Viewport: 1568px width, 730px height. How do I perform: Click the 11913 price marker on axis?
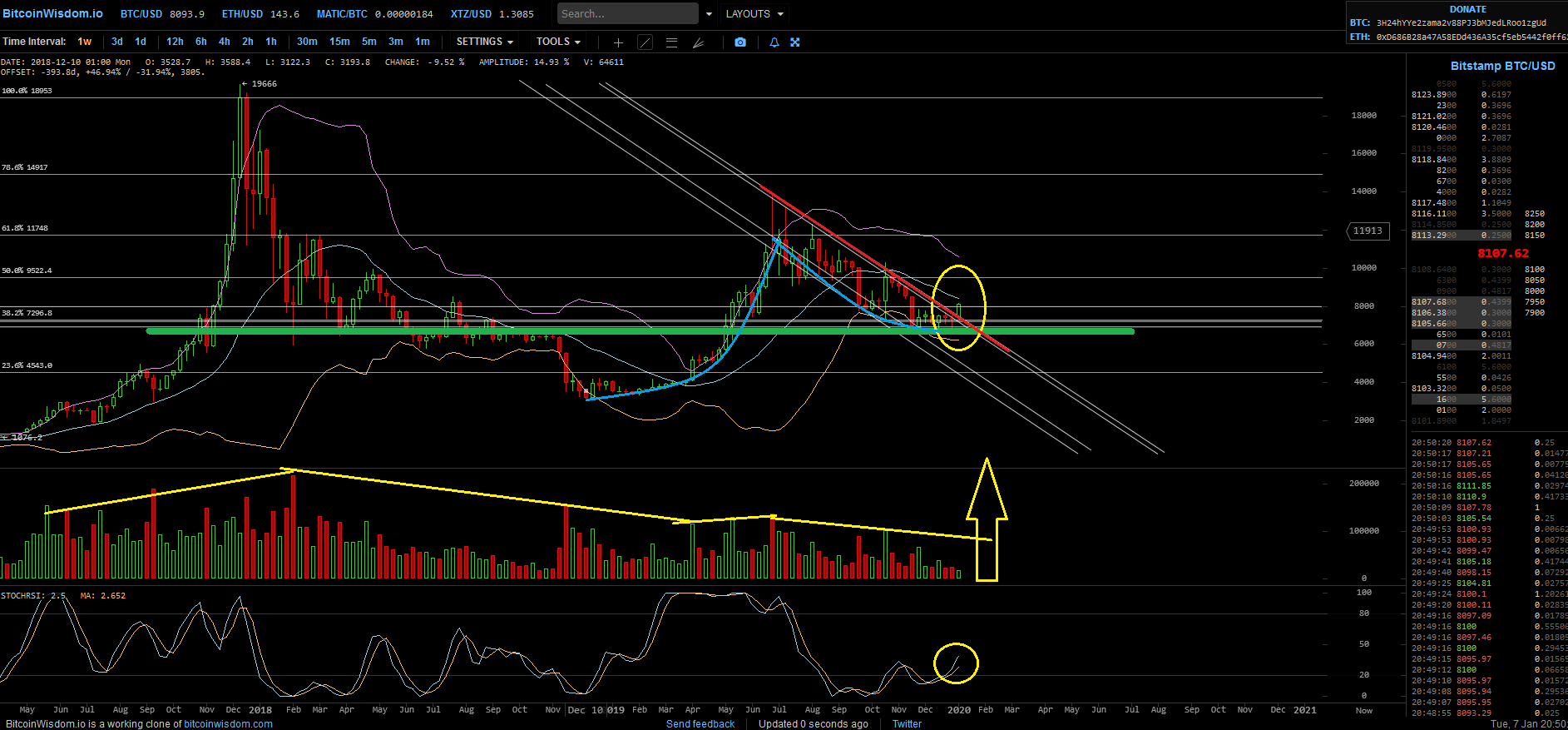coord(1368,231)
